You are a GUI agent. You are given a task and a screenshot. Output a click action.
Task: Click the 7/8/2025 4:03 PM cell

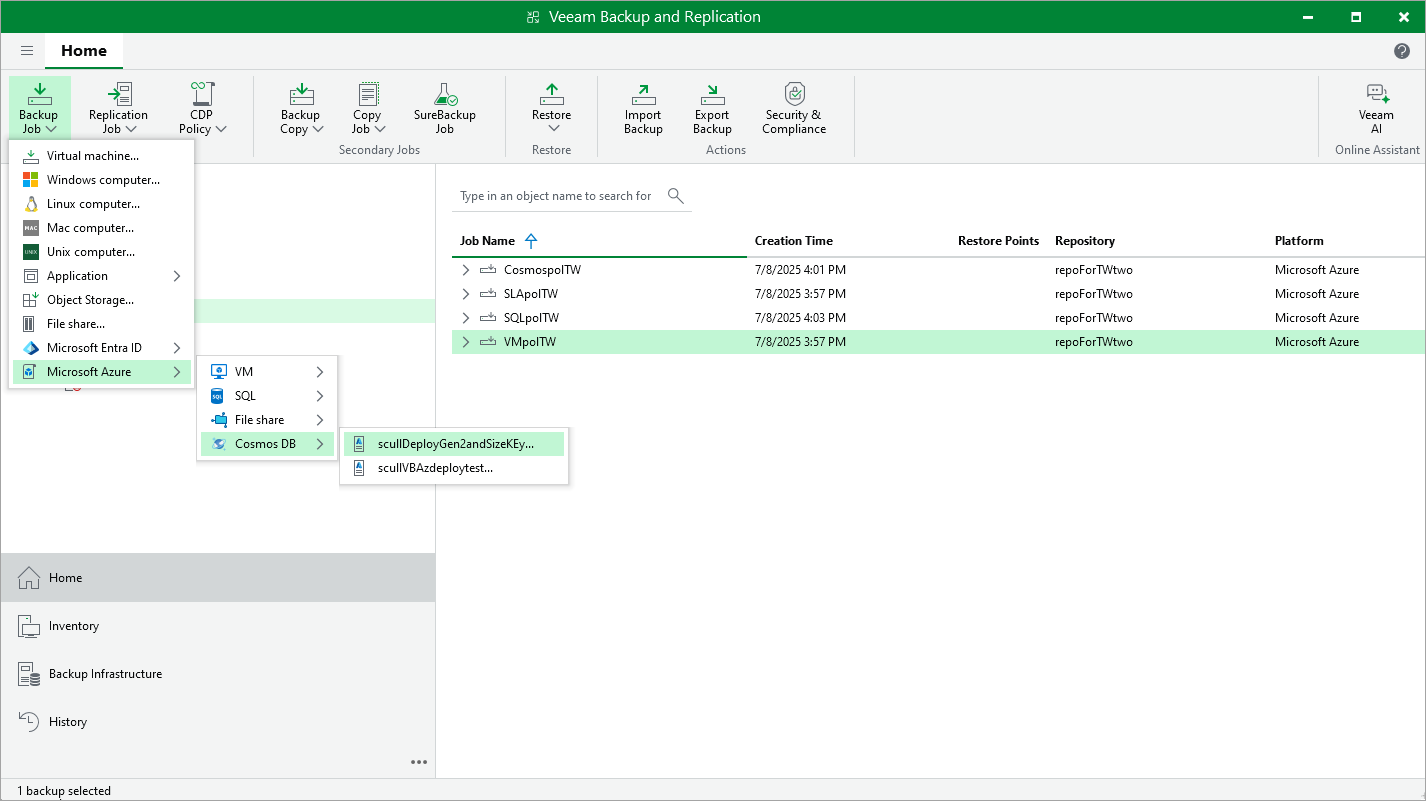[x=800, y=318]
